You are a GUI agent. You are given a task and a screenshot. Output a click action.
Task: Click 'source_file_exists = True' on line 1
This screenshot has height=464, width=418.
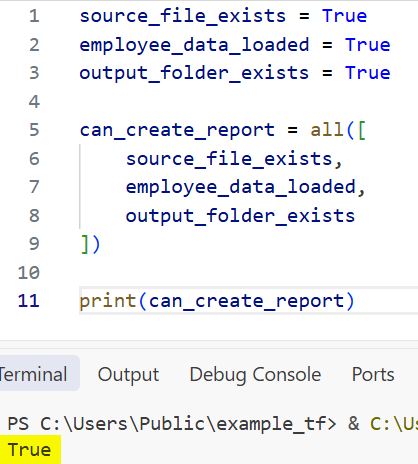223,16
